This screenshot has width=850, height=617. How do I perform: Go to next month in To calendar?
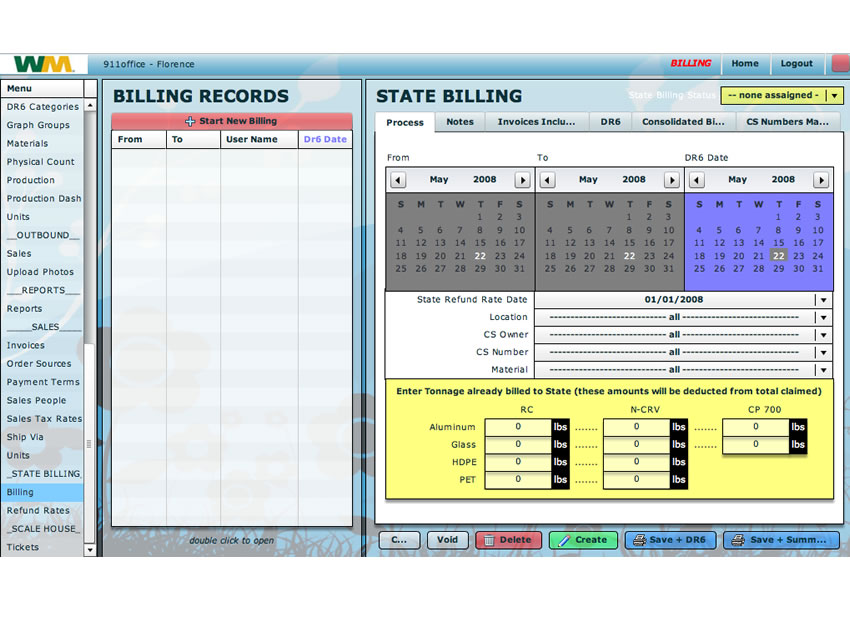click(x=672, y=180)
